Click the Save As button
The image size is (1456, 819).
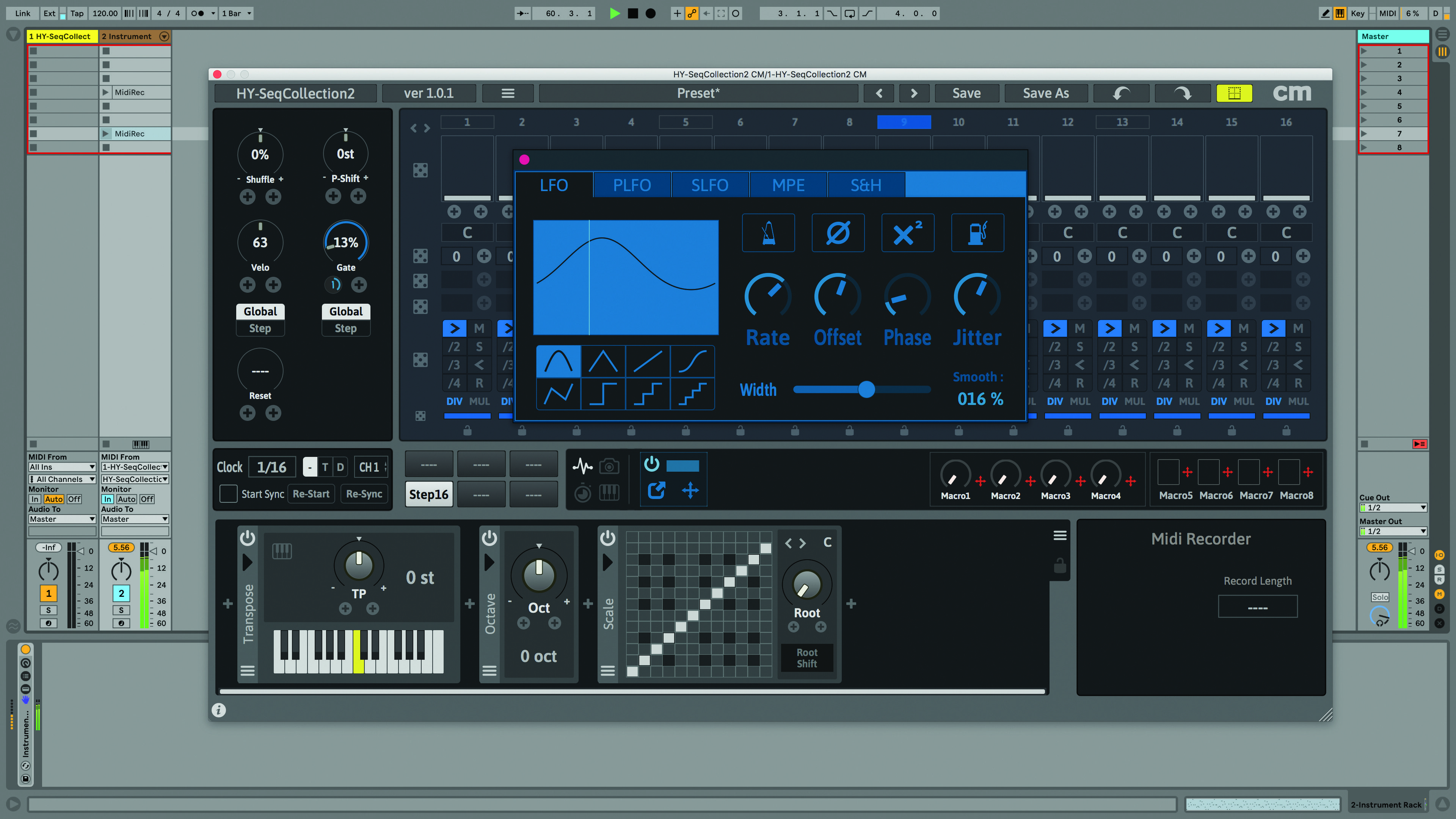[x=1046, y=93]
